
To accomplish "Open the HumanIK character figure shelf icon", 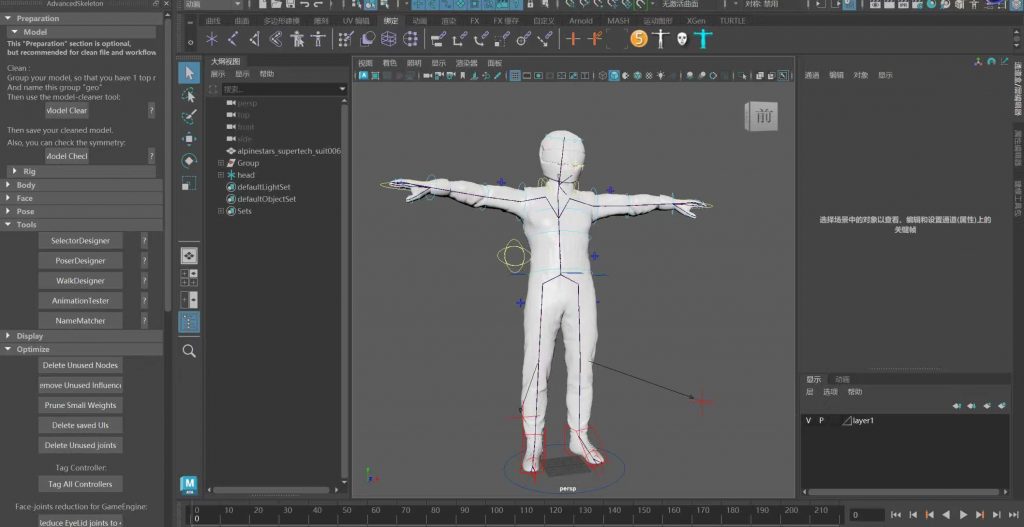I will (x=297, y=39).
